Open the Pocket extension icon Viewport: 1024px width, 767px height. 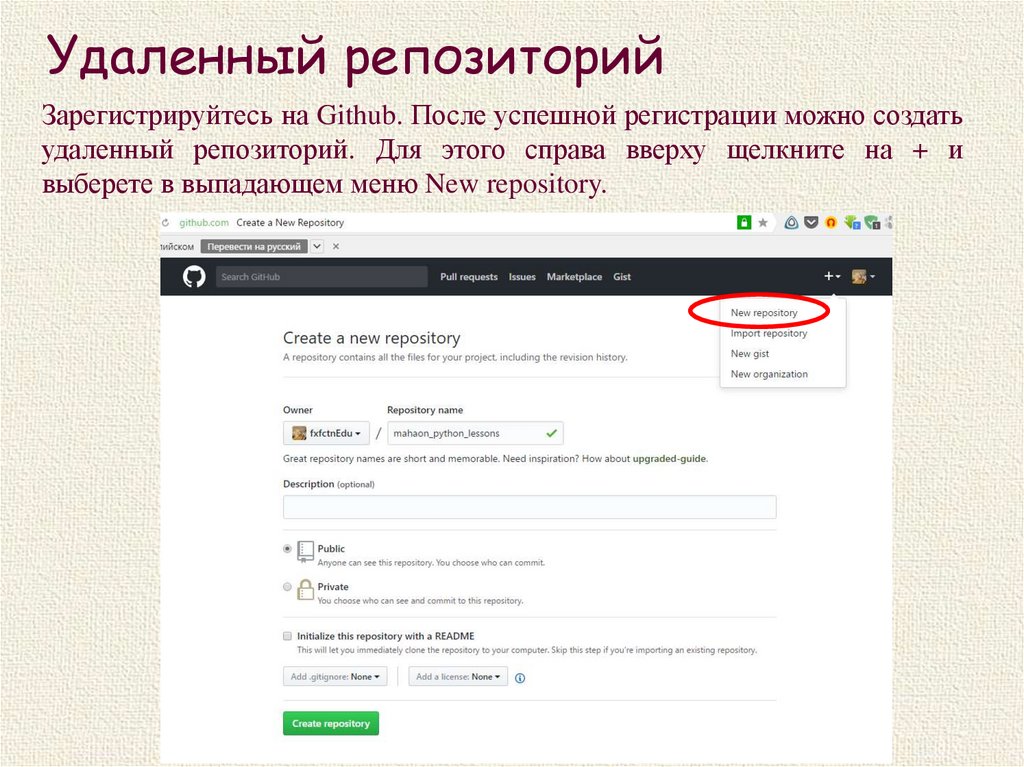point(811,223)
